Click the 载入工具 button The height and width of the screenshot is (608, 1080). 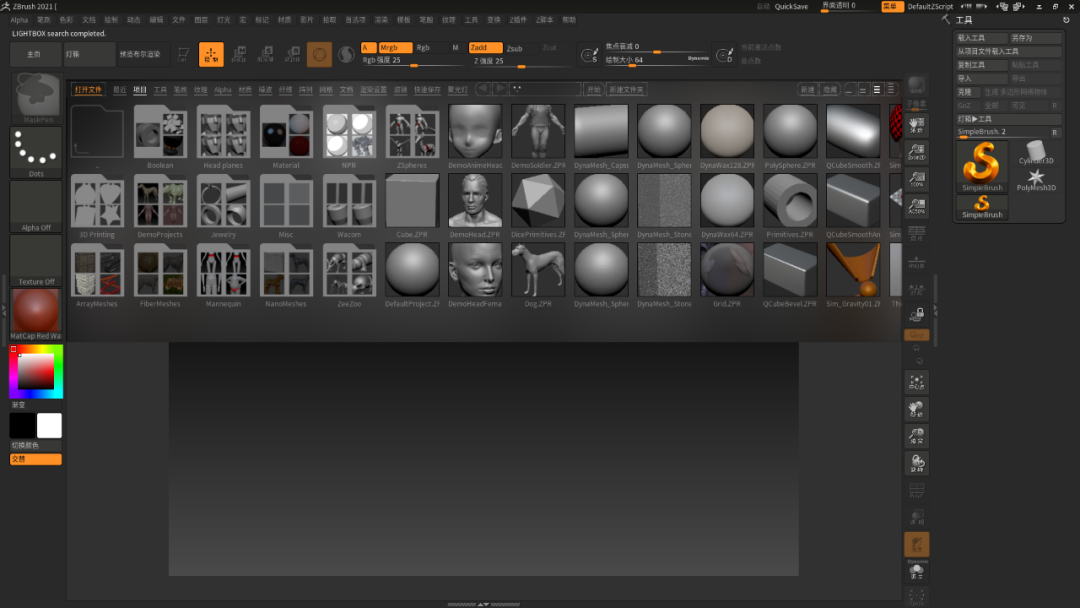pyautogui.click(x=982, y=38)
